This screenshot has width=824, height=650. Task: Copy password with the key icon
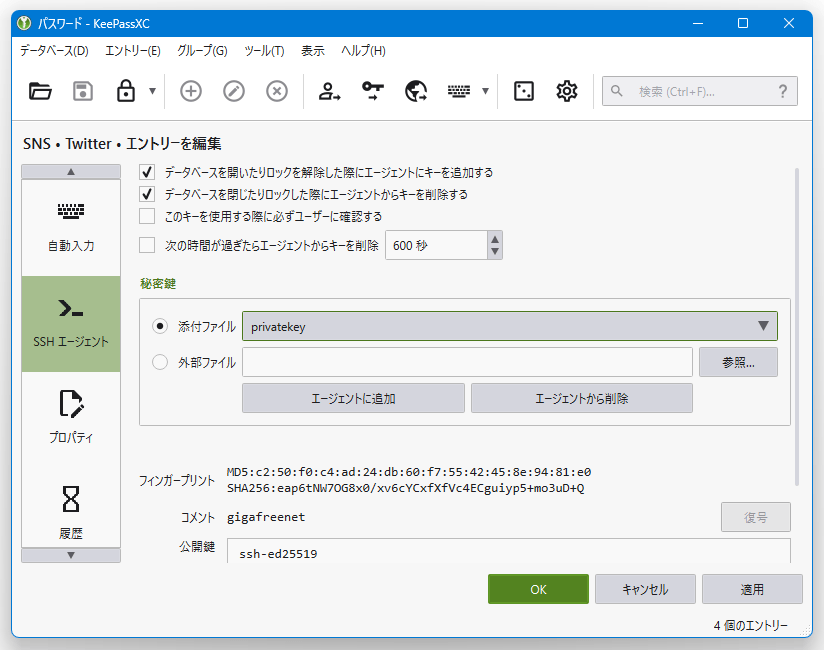tap(373, 91)
